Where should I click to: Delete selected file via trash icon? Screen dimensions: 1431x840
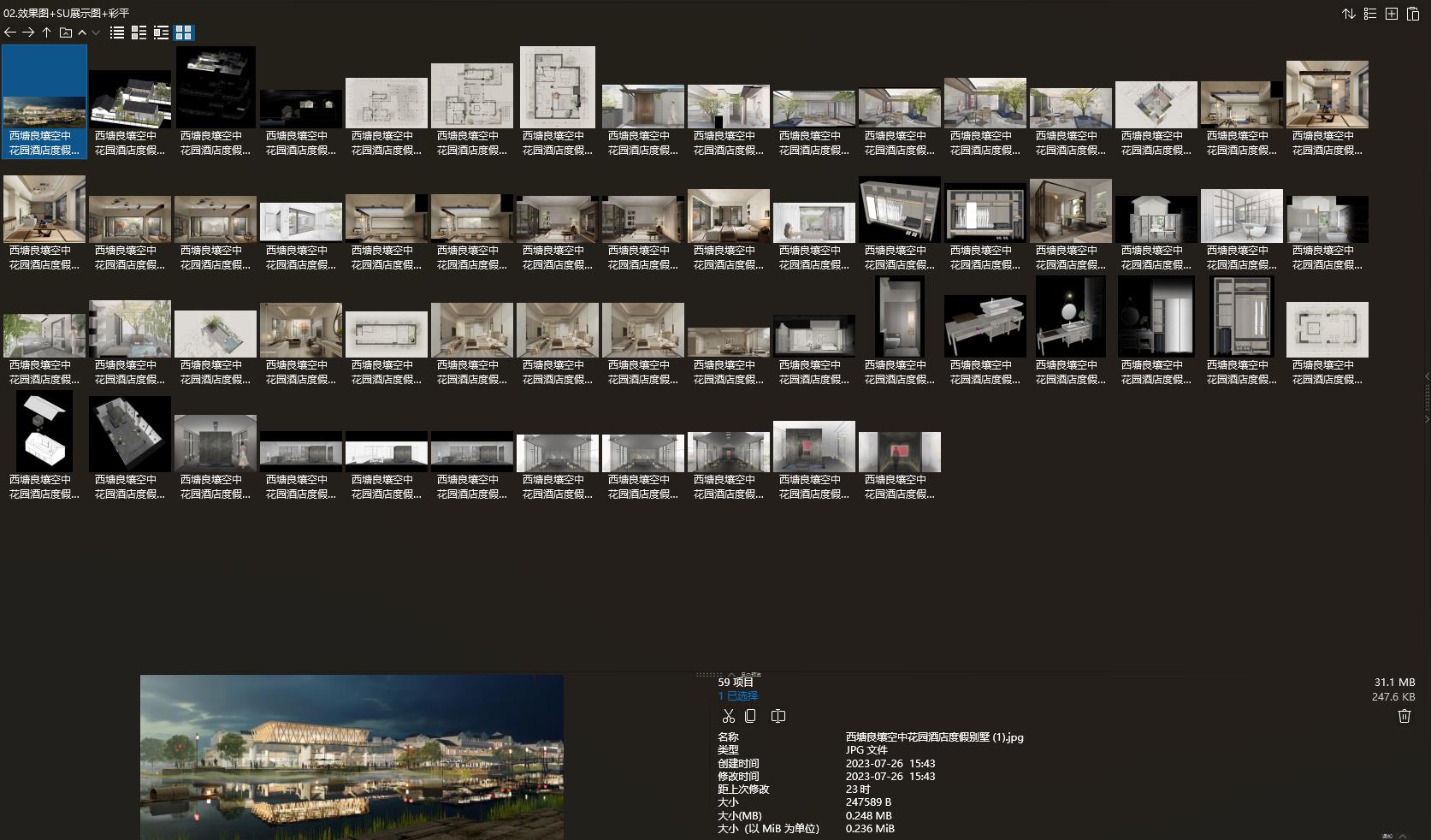click(x=1404, y=716)
